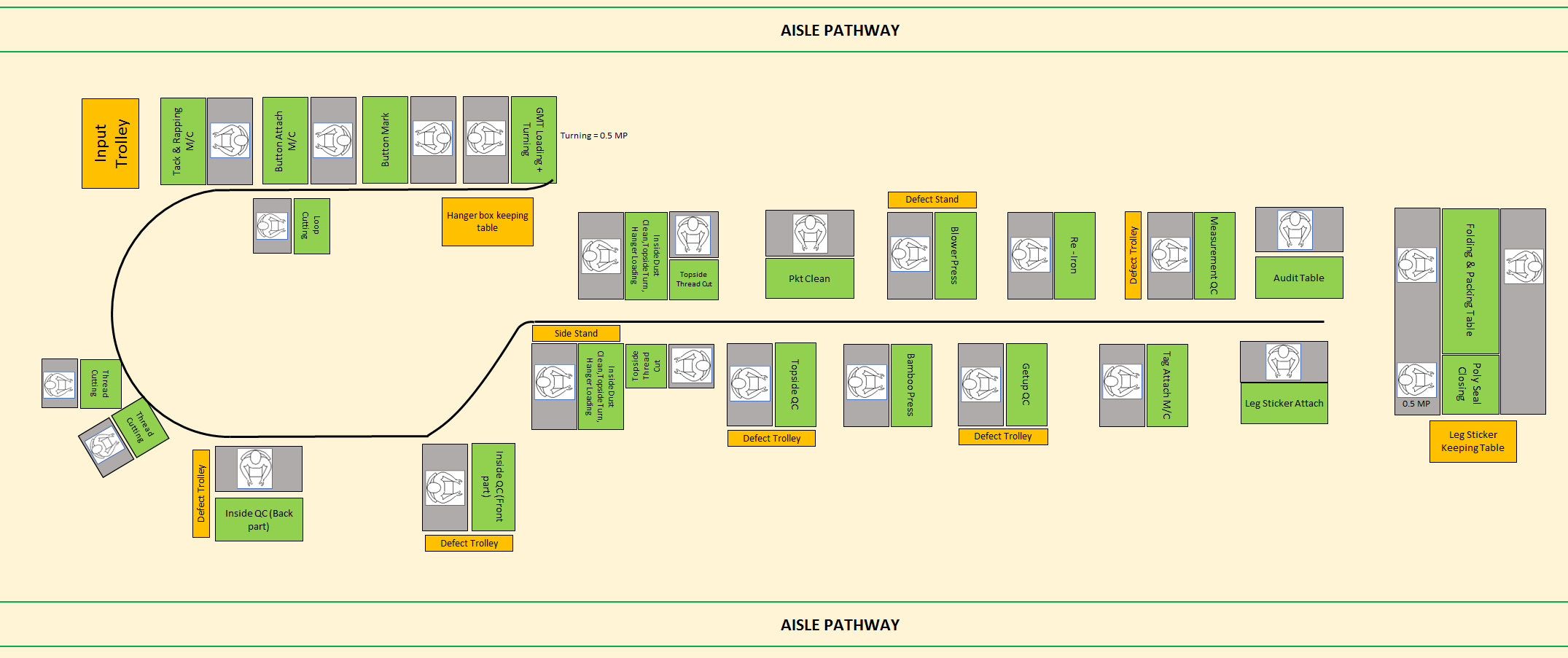Image resolution: width=1568 pixels, height=658 pixels.
Task: Select the Defect Stand label box
Action: click(x=932, y=200)
